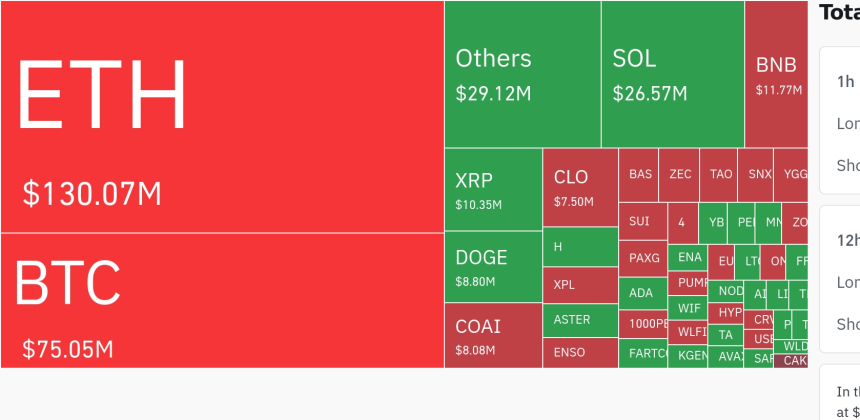Viewport: 860px width, 420px height.
Task: Select the green H heatmap tile
Action: click(580, 247)
